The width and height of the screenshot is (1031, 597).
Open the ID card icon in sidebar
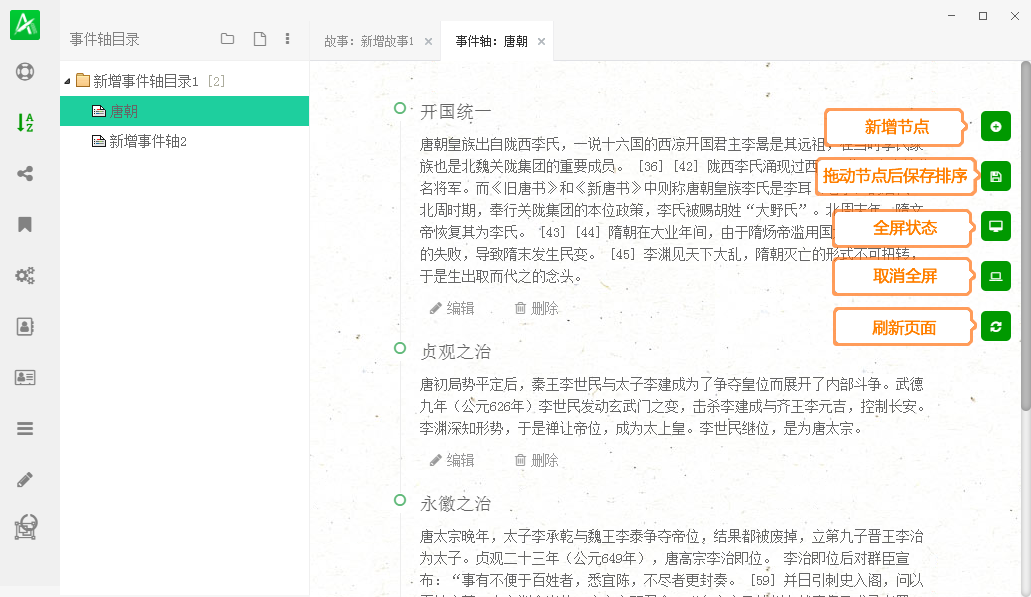pyautogui.click(x=25, y=377)
